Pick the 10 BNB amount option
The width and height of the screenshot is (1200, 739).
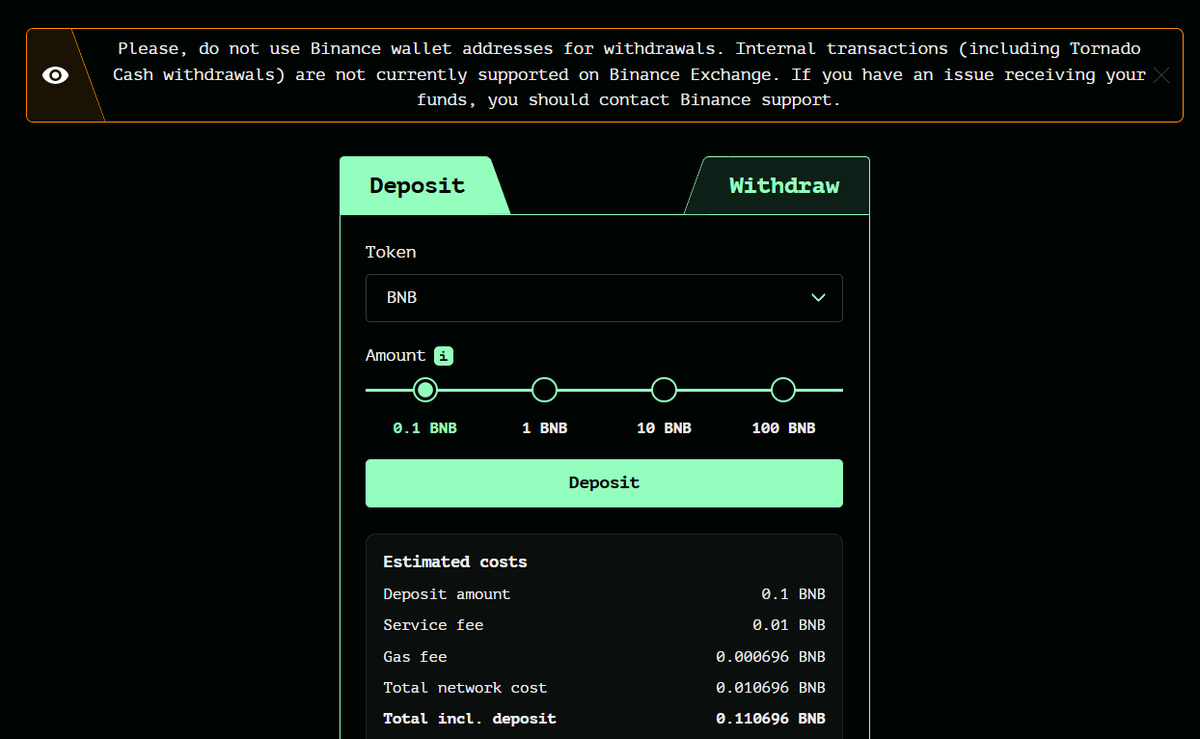[664, 389]
